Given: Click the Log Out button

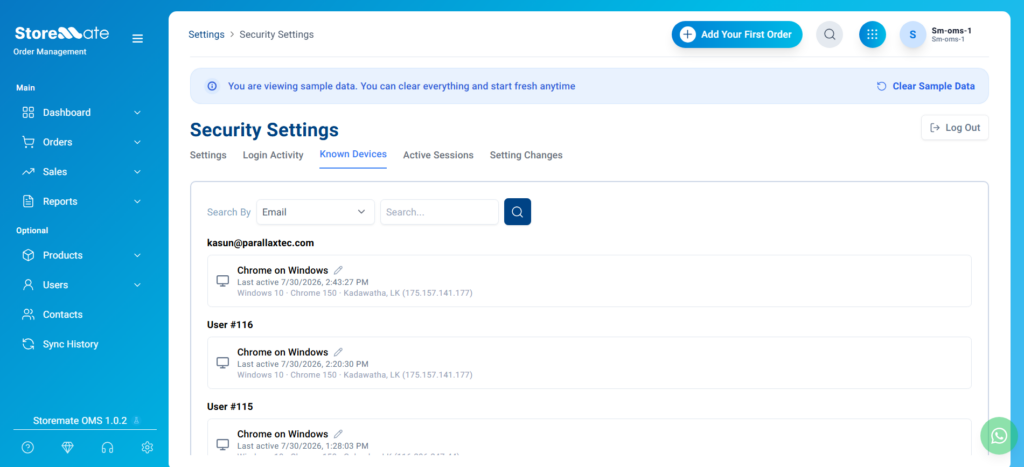Looking at the screenshot, I should click(x=955, y=127).
